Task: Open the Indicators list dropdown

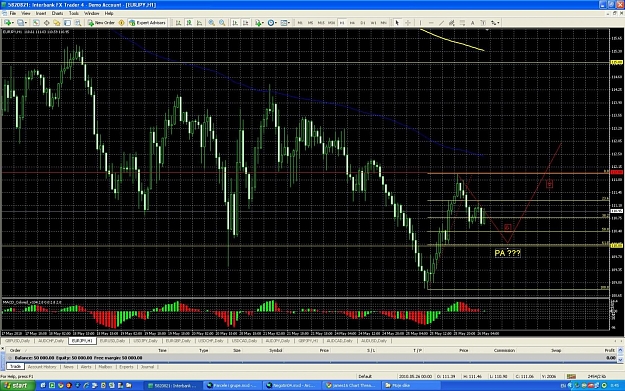Action: pos(259,23)
